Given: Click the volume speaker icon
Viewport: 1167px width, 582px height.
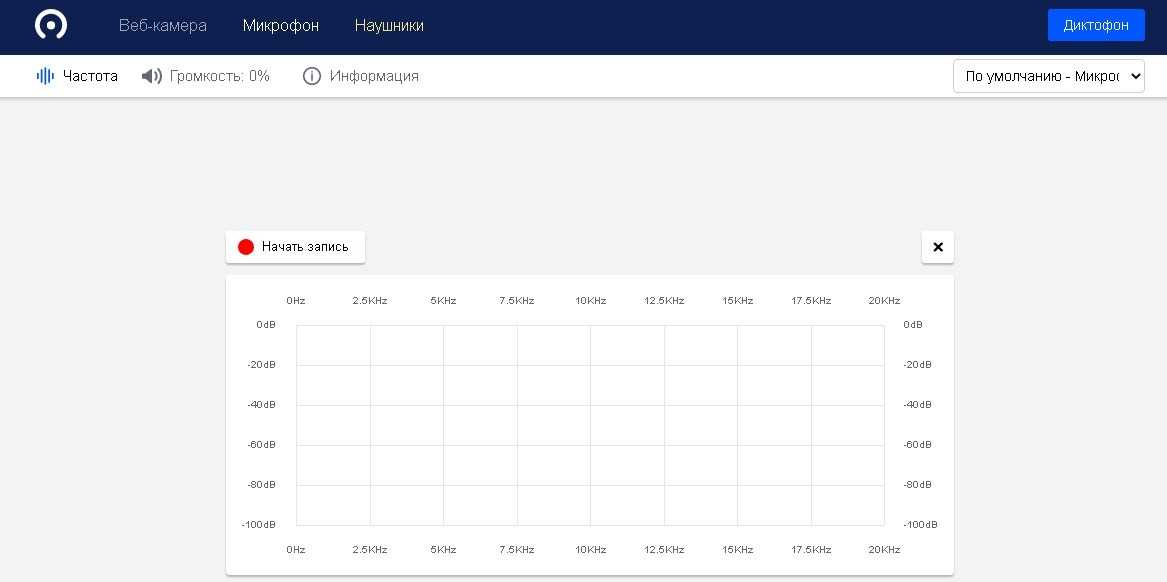Looking at the screenshot, I should coord(152,76).
